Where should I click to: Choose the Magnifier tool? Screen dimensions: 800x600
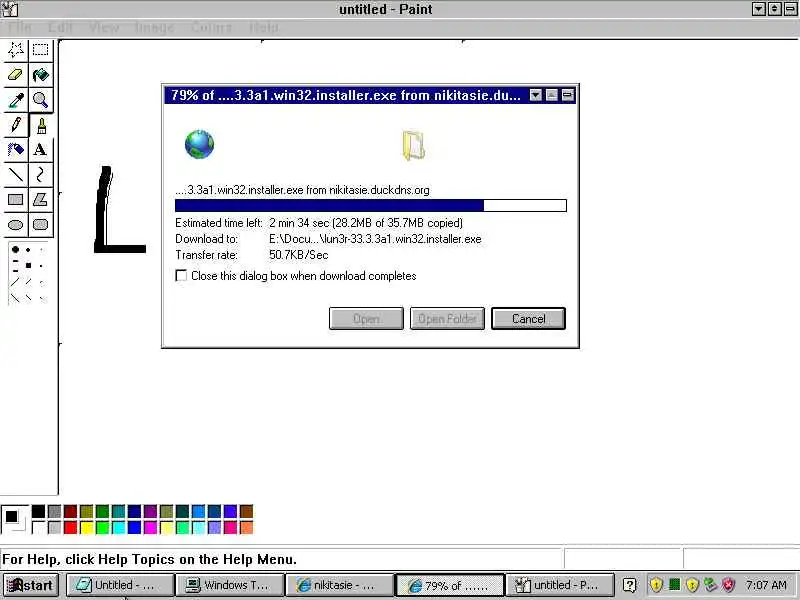click(x=40, y=99)
